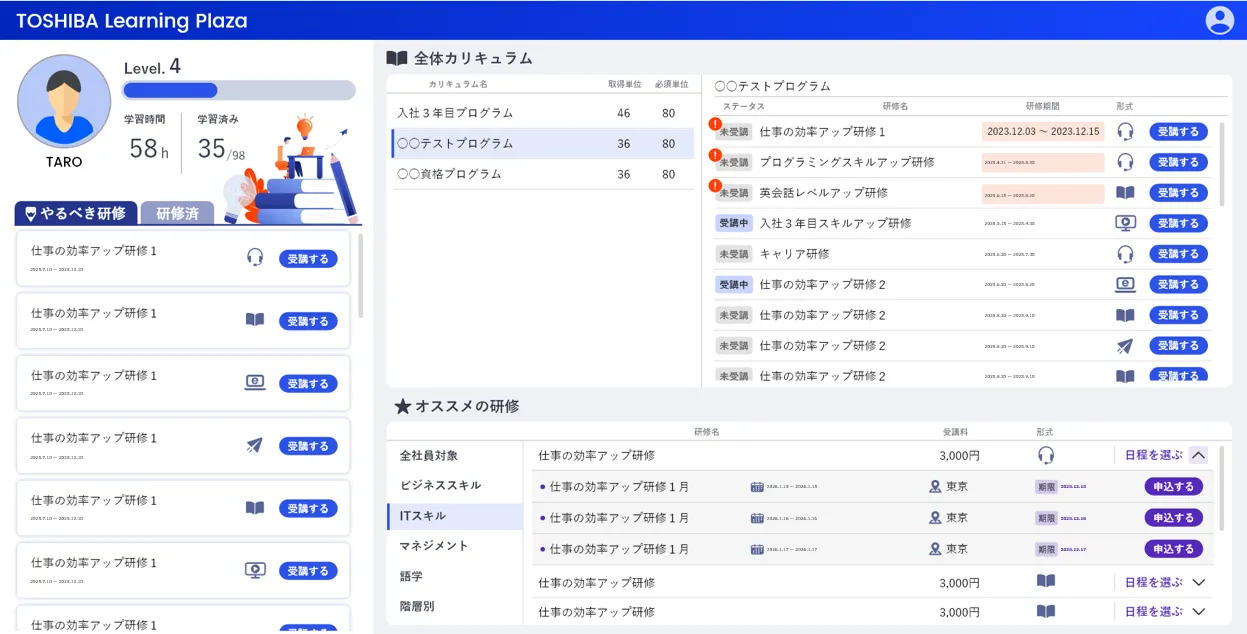1247x634 pixels.
Task: Click the 受講中 badge on 入社３年目スキルアップ研修
Action: [733, 223]
